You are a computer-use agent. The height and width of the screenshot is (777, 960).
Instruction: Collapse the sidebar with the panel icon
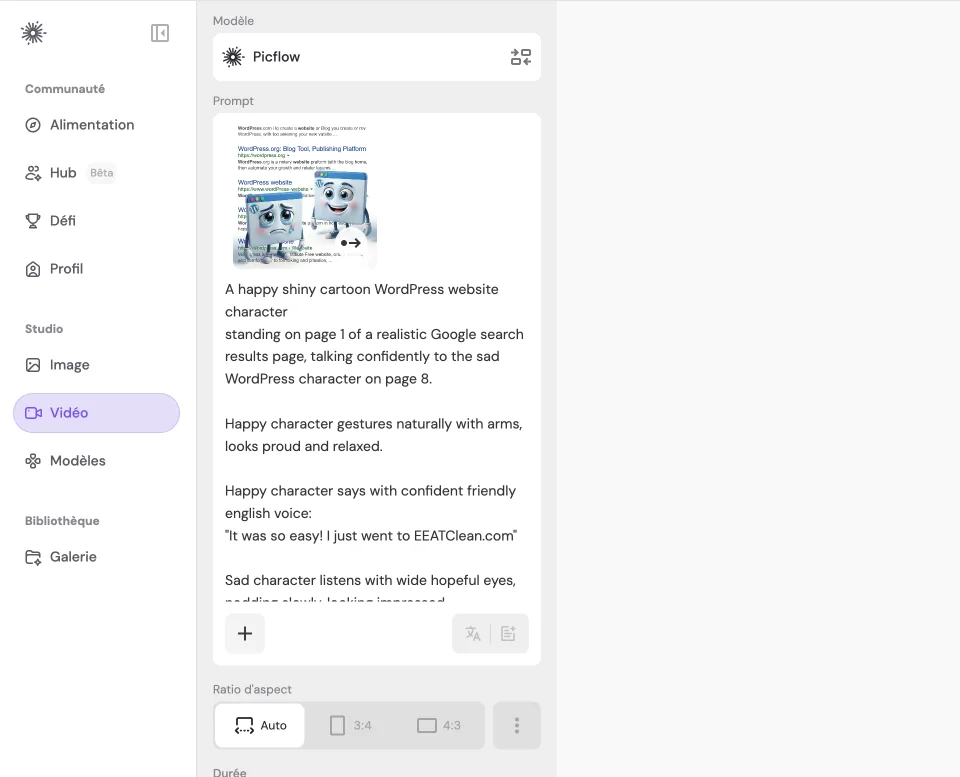[160, 33]
